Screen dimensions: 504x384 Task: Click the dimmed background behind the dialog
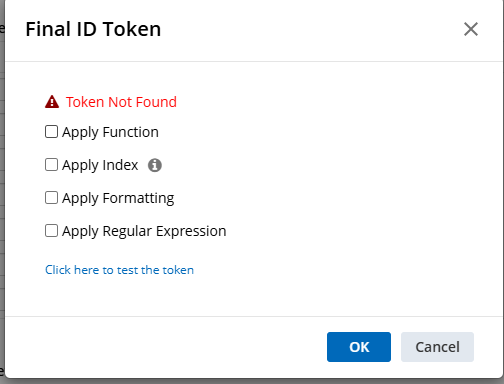pos(2,200)
